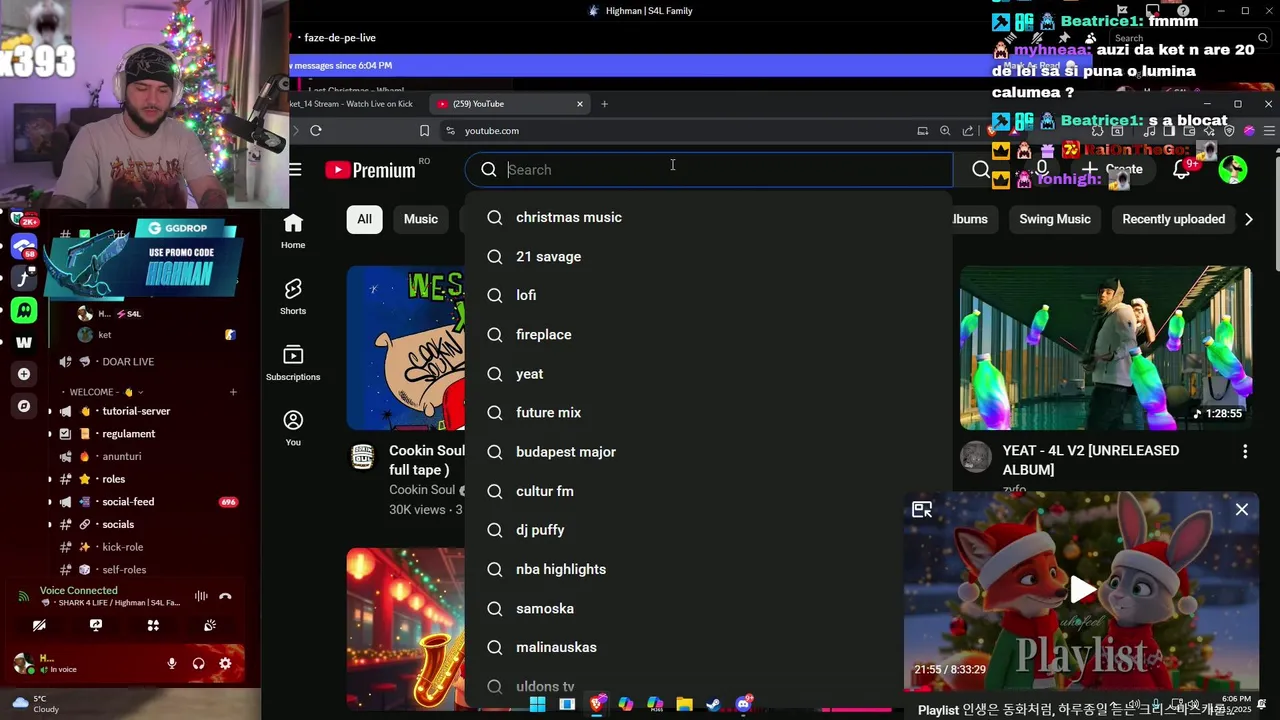Select the Recently uploaded filter chip
The image size is (1280, 720).
1173,219
